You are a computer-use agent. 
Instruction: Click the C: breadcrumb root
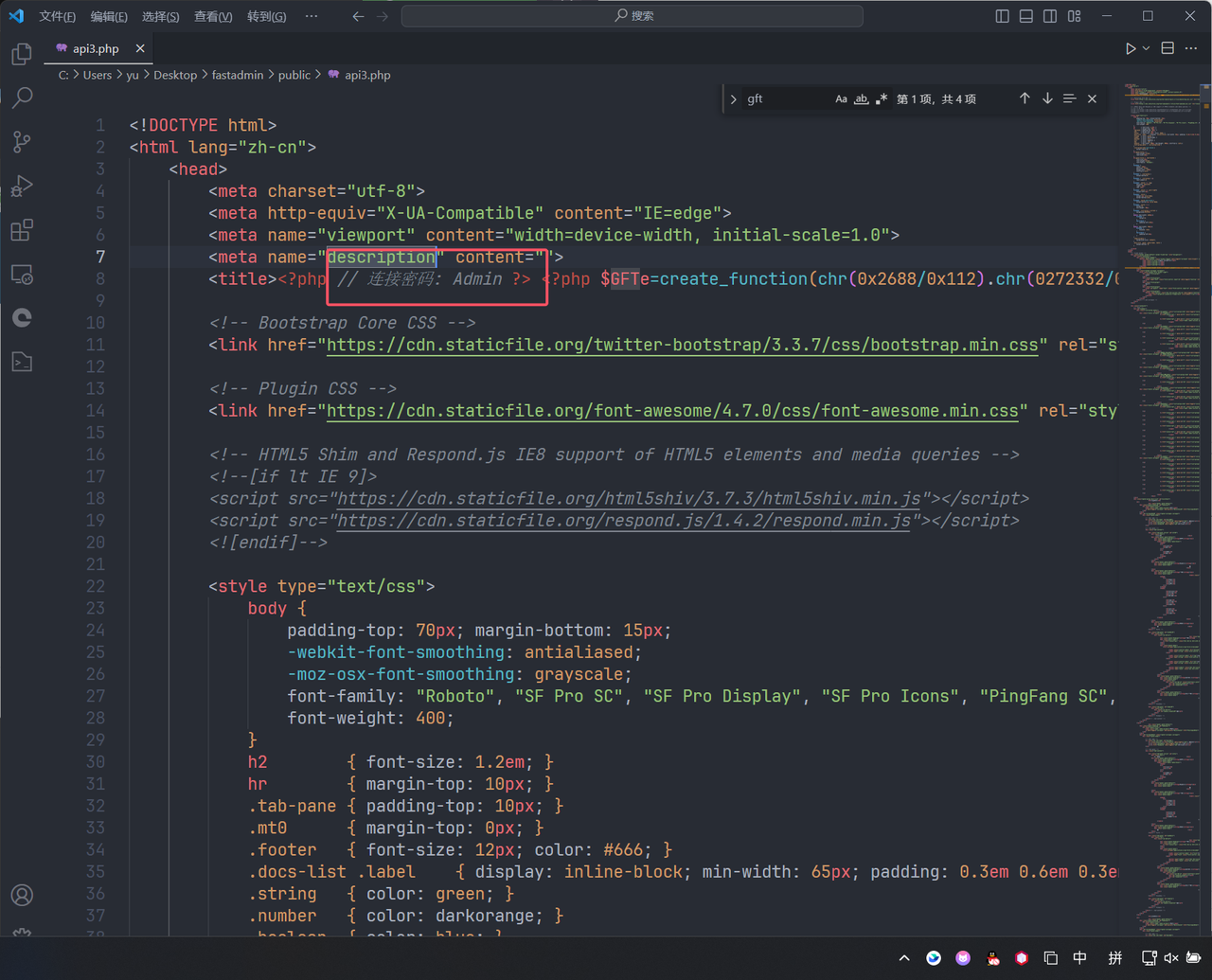coord(63,75)
